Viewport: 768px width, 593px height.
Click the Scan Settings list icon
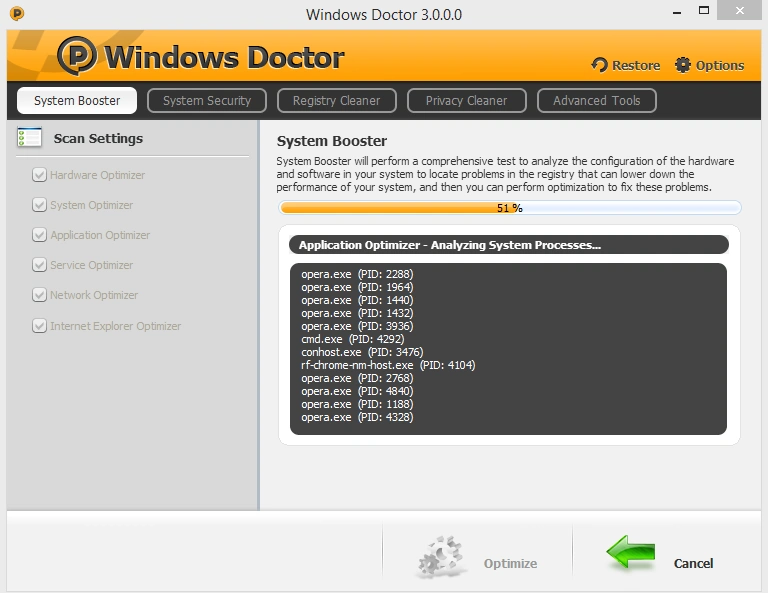(29, 137)
